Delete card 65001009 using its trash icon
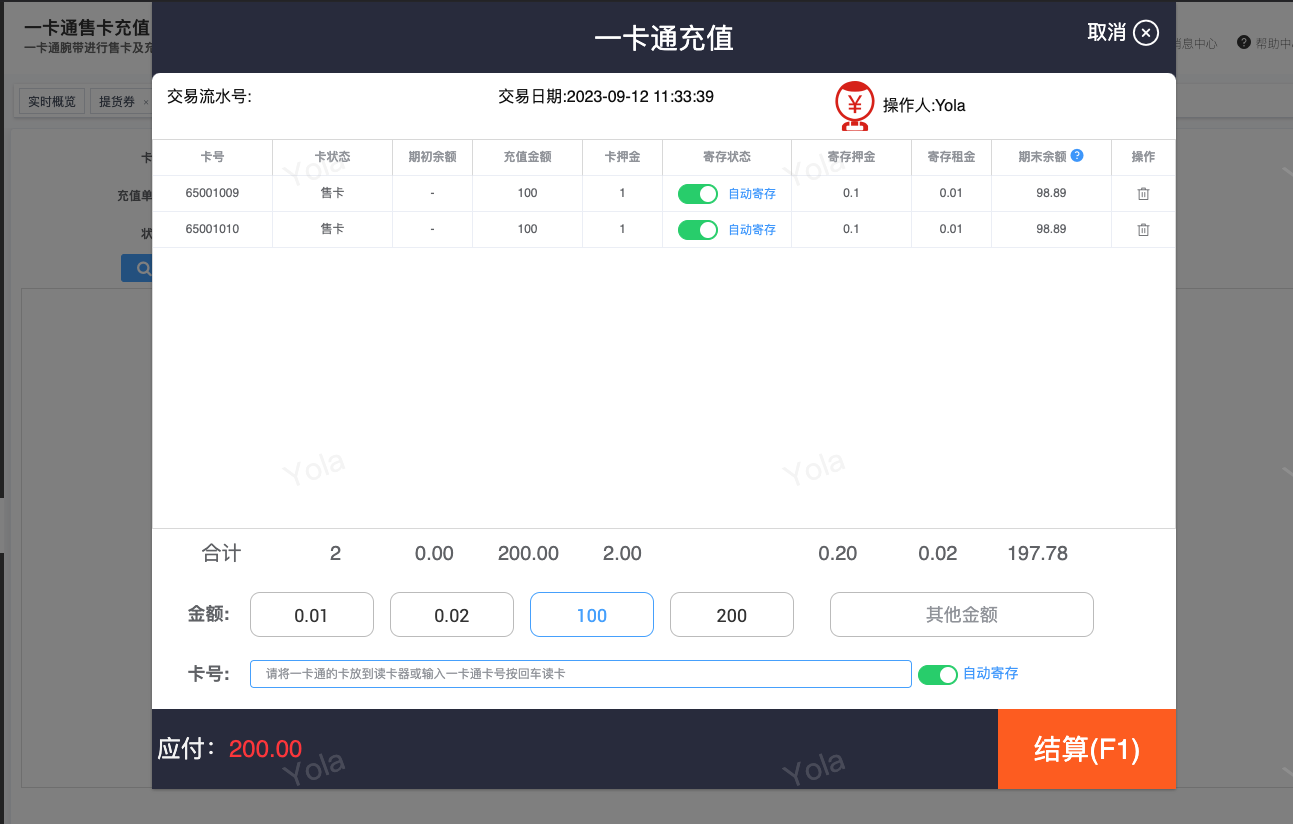 (x=1143, y=194)
